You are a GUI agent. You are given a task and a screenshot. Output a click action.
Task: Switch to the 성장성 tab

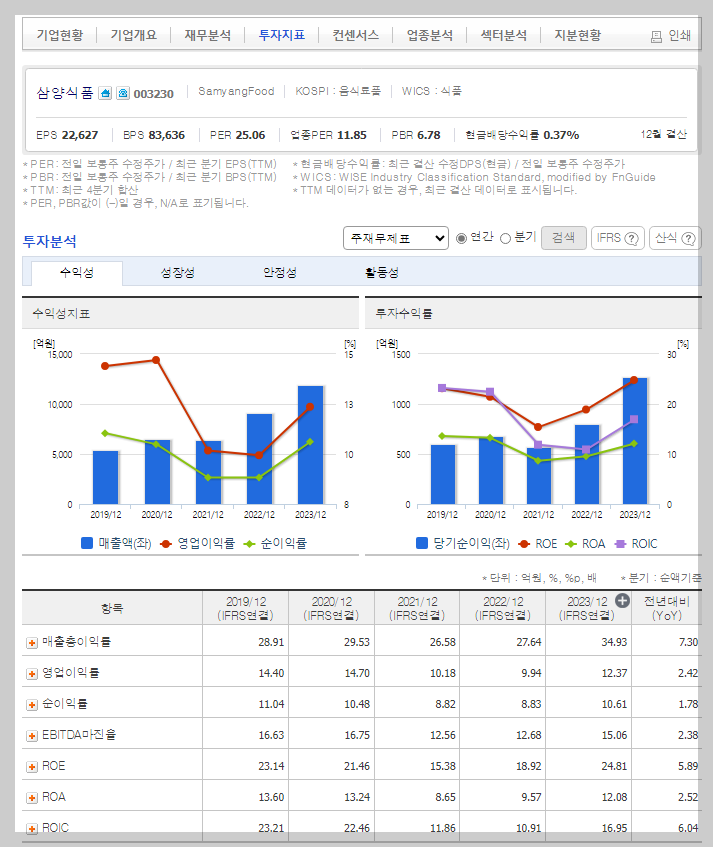(x=178, y=273)
